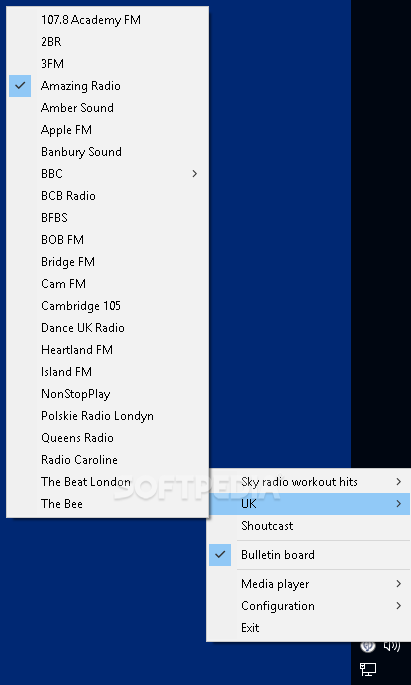Play BOB FM

[107, 240]
